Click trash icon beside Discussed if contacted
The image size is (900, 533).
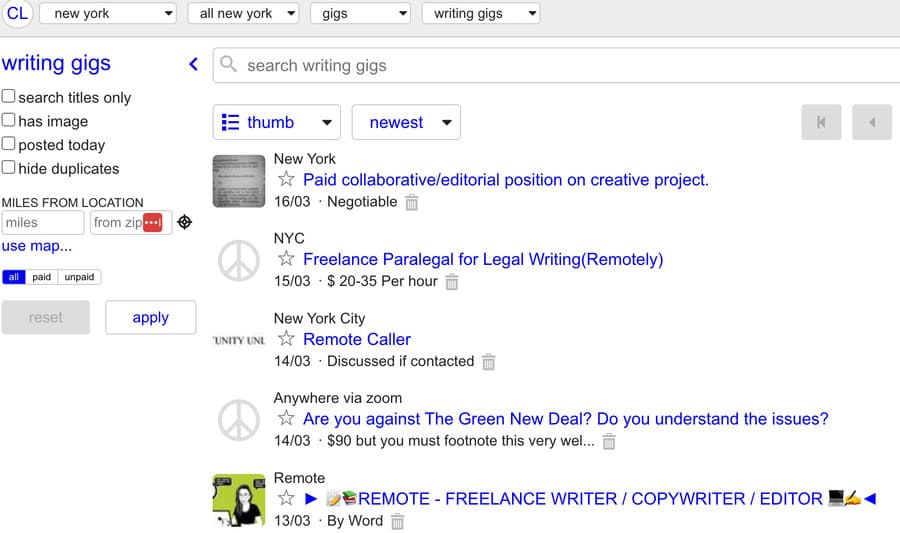pyautogui.click(x=488, y=362)
